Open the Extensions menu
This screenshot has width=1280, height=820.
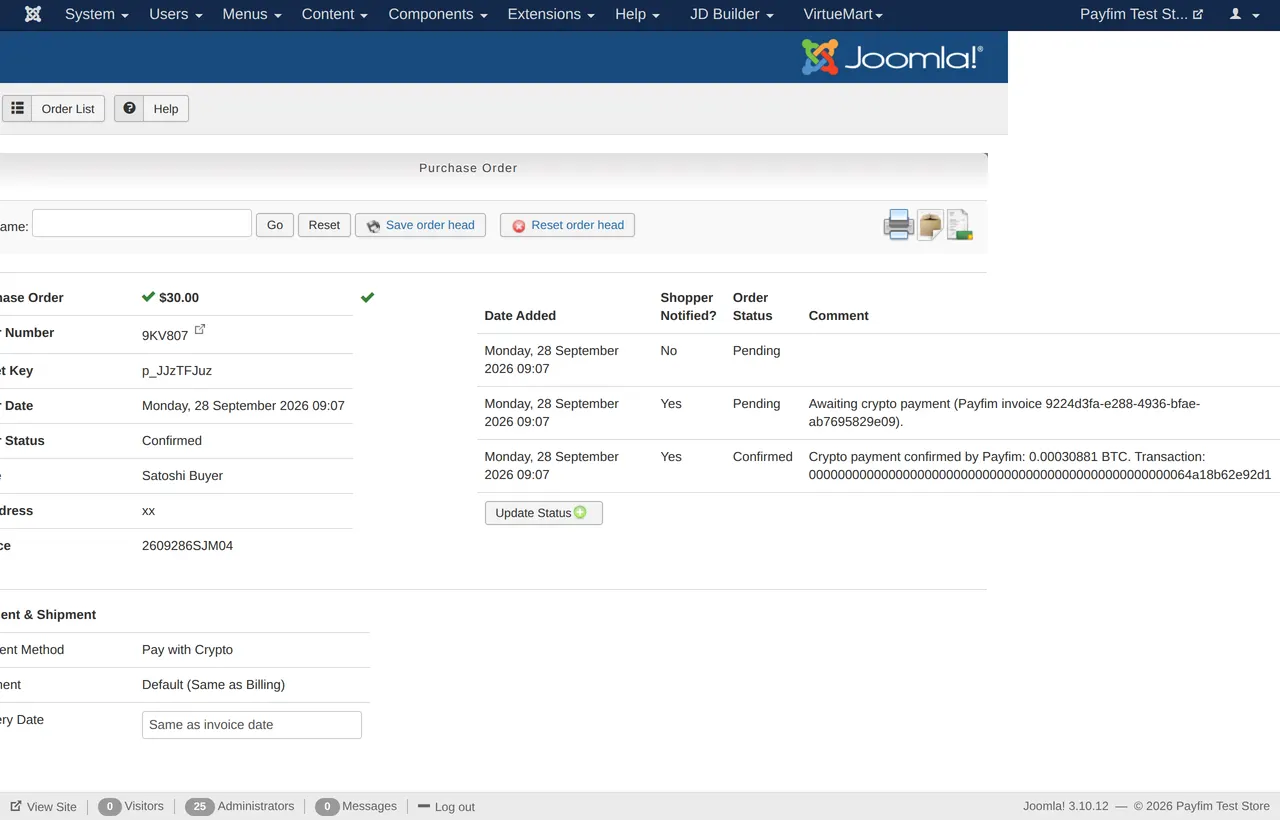click(551, 14)
